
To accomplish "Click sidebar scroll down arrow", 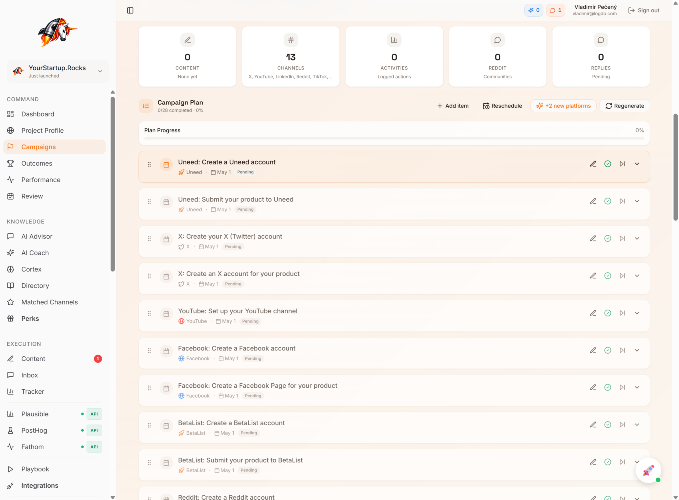I will pos(113,497).
